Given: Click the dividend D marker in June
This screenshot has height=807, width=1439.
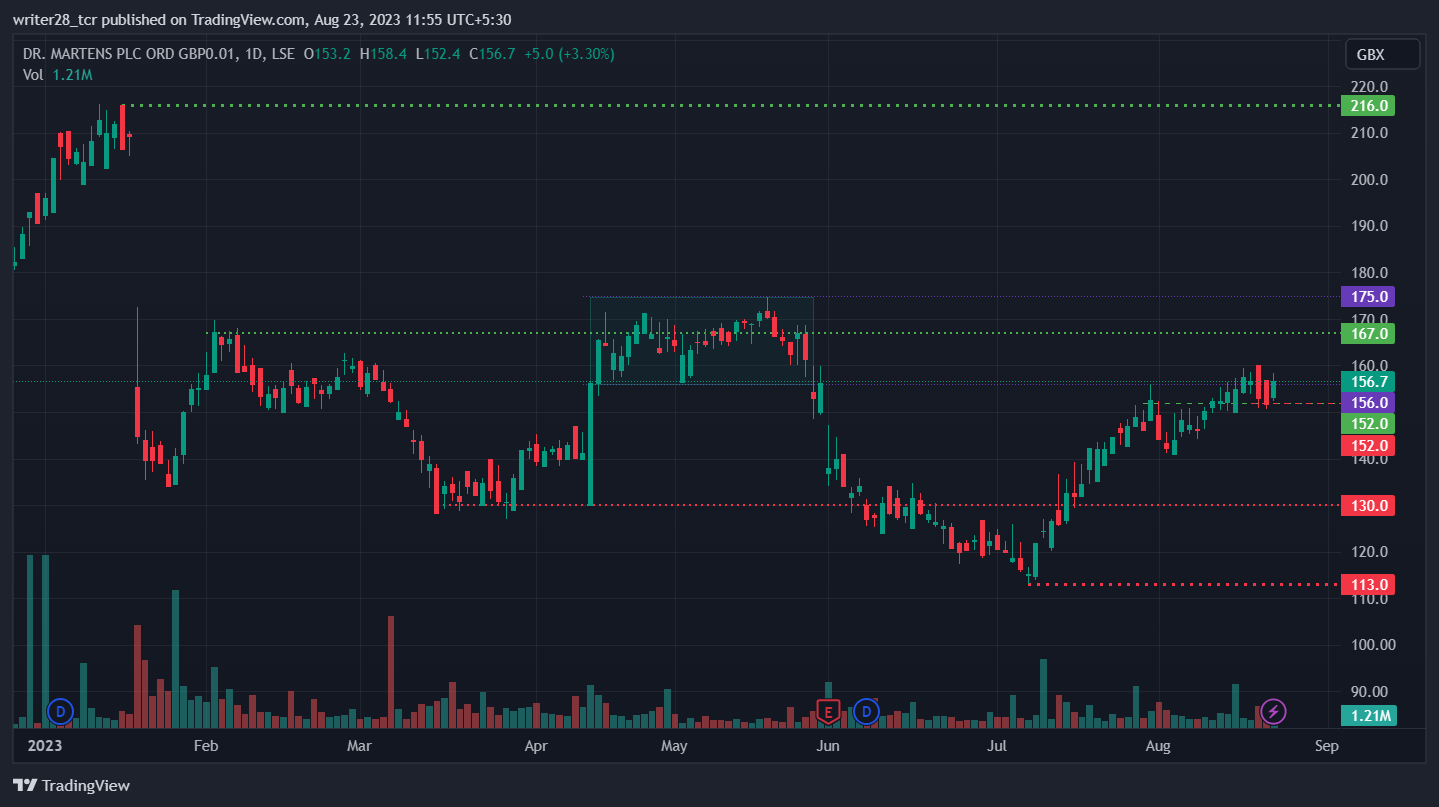Looking at the screenshot, I should click(866, 712).
